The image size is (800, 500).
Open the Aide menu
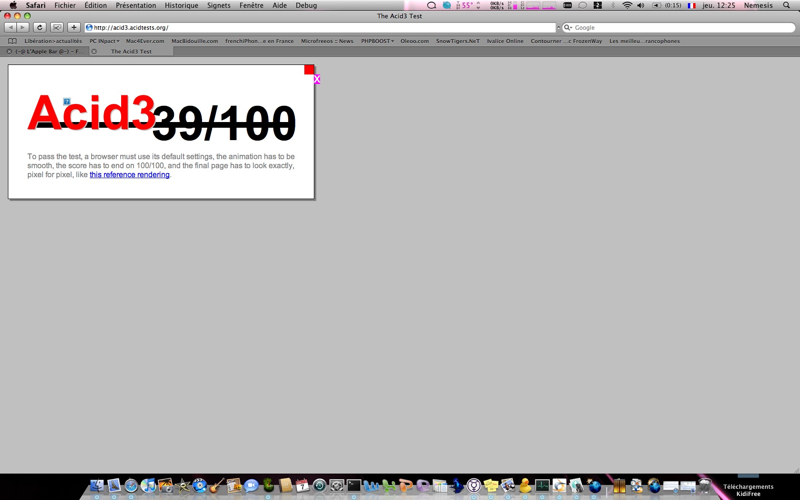pos(279,5)
